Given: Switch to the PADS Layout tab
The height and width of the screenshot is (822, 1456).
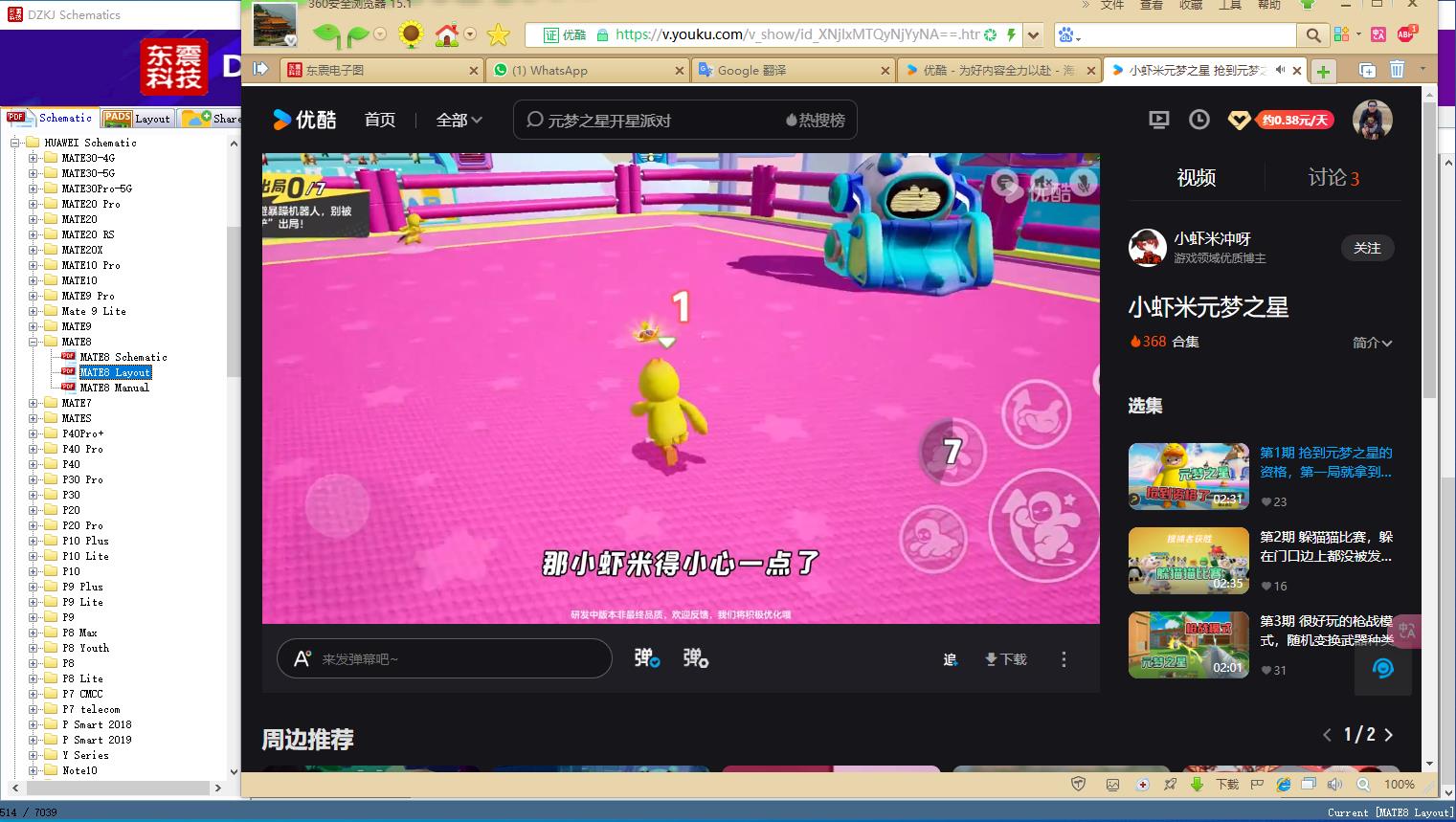Looking at the screenshot, I should click(137, 119).
